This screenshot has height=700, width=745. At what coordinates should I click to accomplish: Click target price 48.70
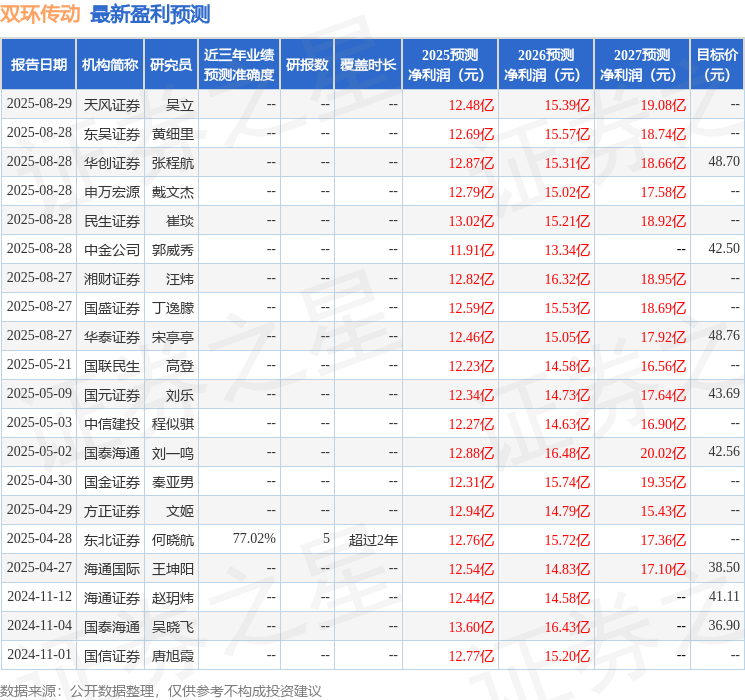[x=724, y=161]
